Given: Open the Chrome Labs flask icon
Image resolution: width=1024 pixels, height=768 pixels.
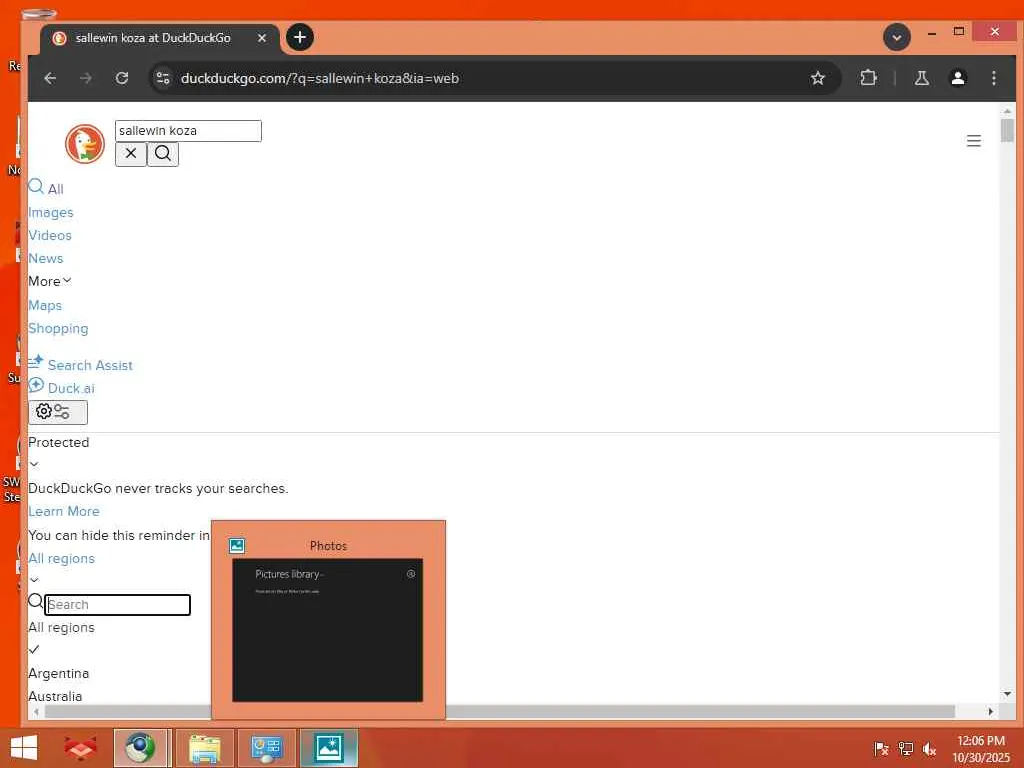Looking at the screenshot, I should 921,78.
